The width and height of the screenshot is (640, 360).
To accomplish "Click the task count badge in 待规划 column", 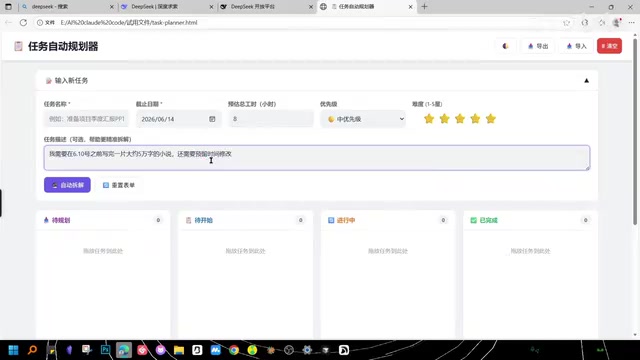I will (158, 220).
